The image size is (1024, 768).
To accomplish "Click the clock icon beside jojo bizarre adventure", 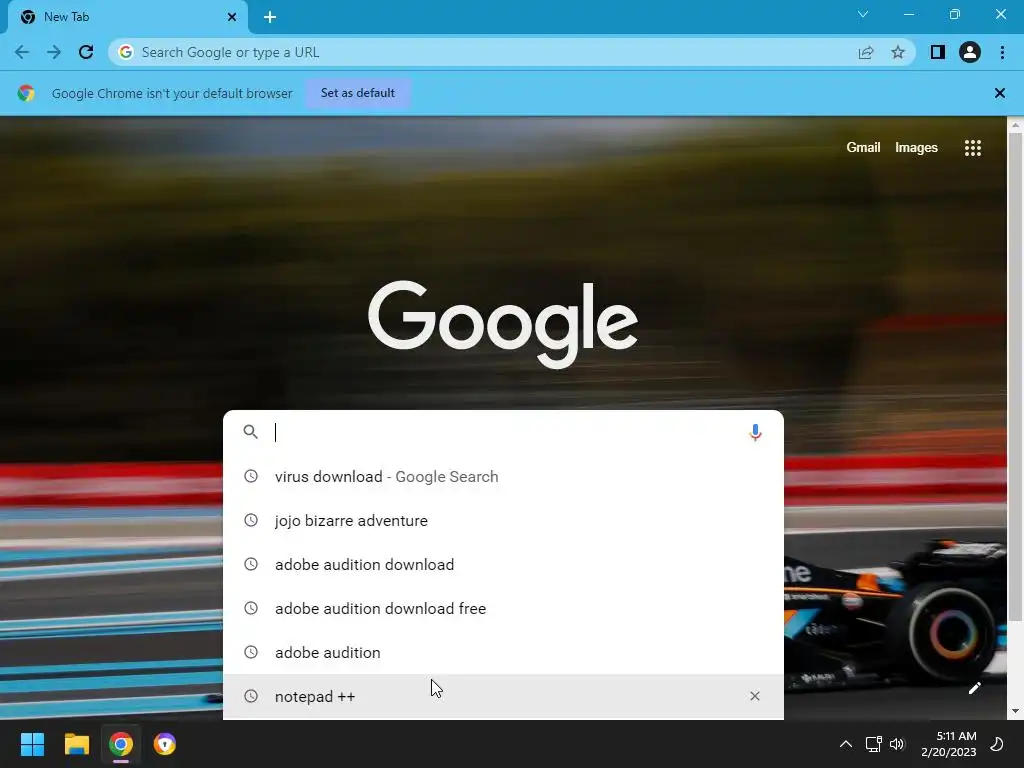I will click(251, 520).
